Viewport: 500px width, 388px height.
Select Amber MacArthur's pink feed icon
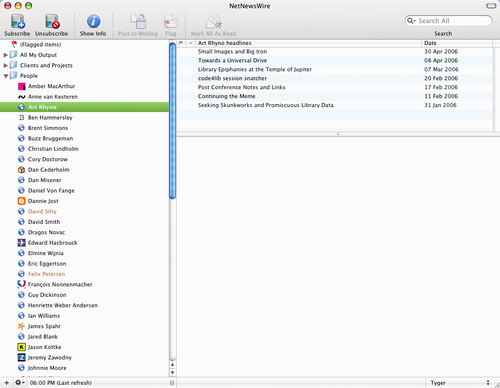21,86
